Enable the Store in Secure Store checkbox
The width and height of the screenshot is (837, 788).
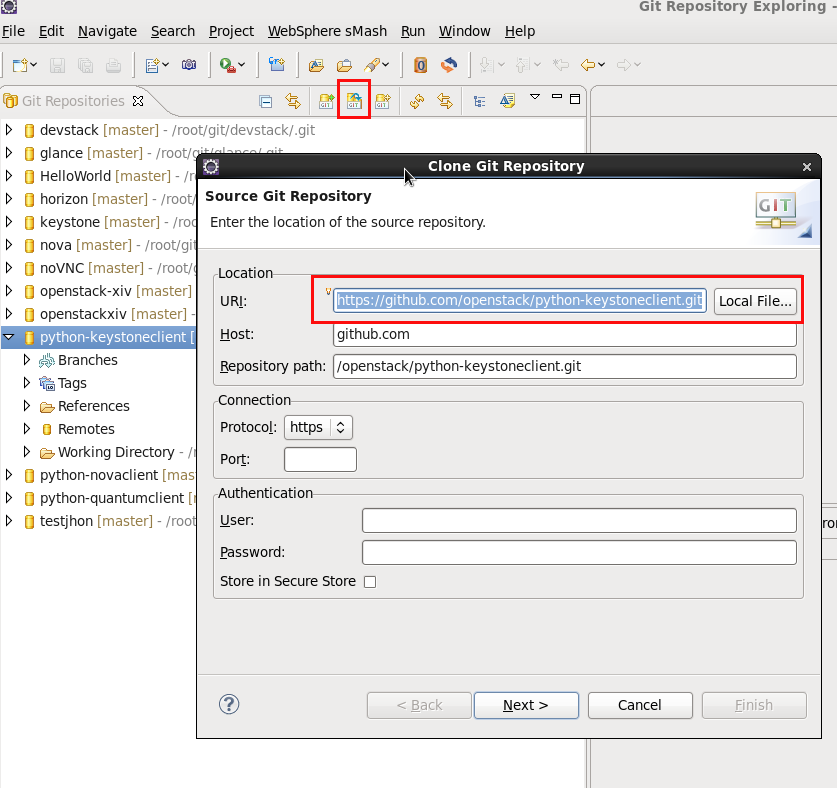(370, 582)
